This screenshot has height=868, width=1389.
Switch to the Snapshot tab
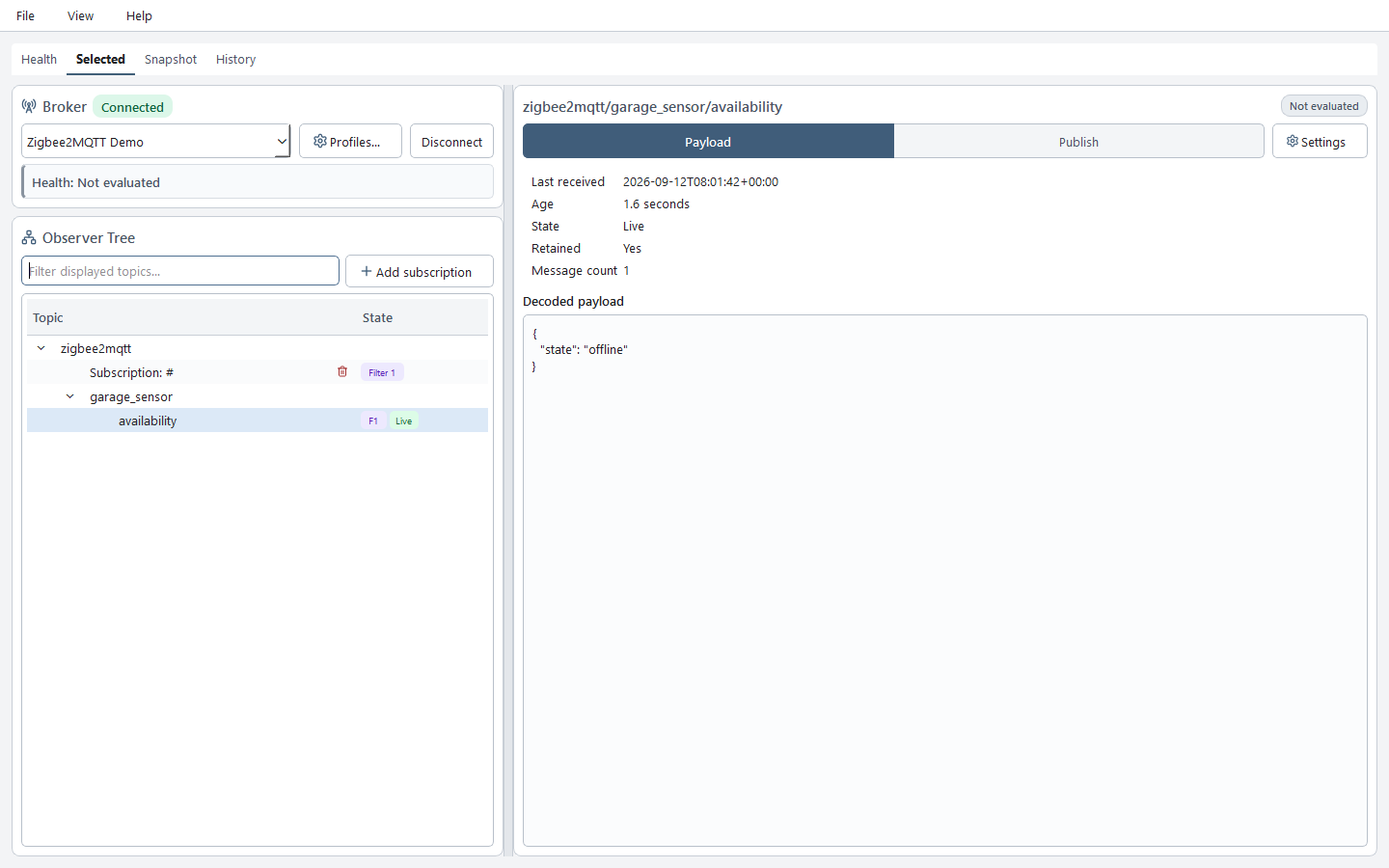(x=171, y=59)
